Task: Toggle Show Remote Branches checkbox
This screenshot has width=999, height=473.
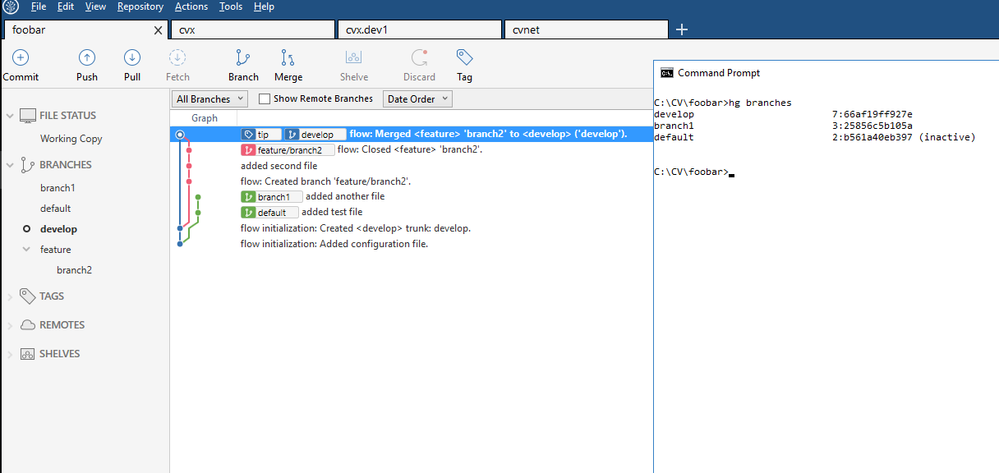Action: point(264,99)
